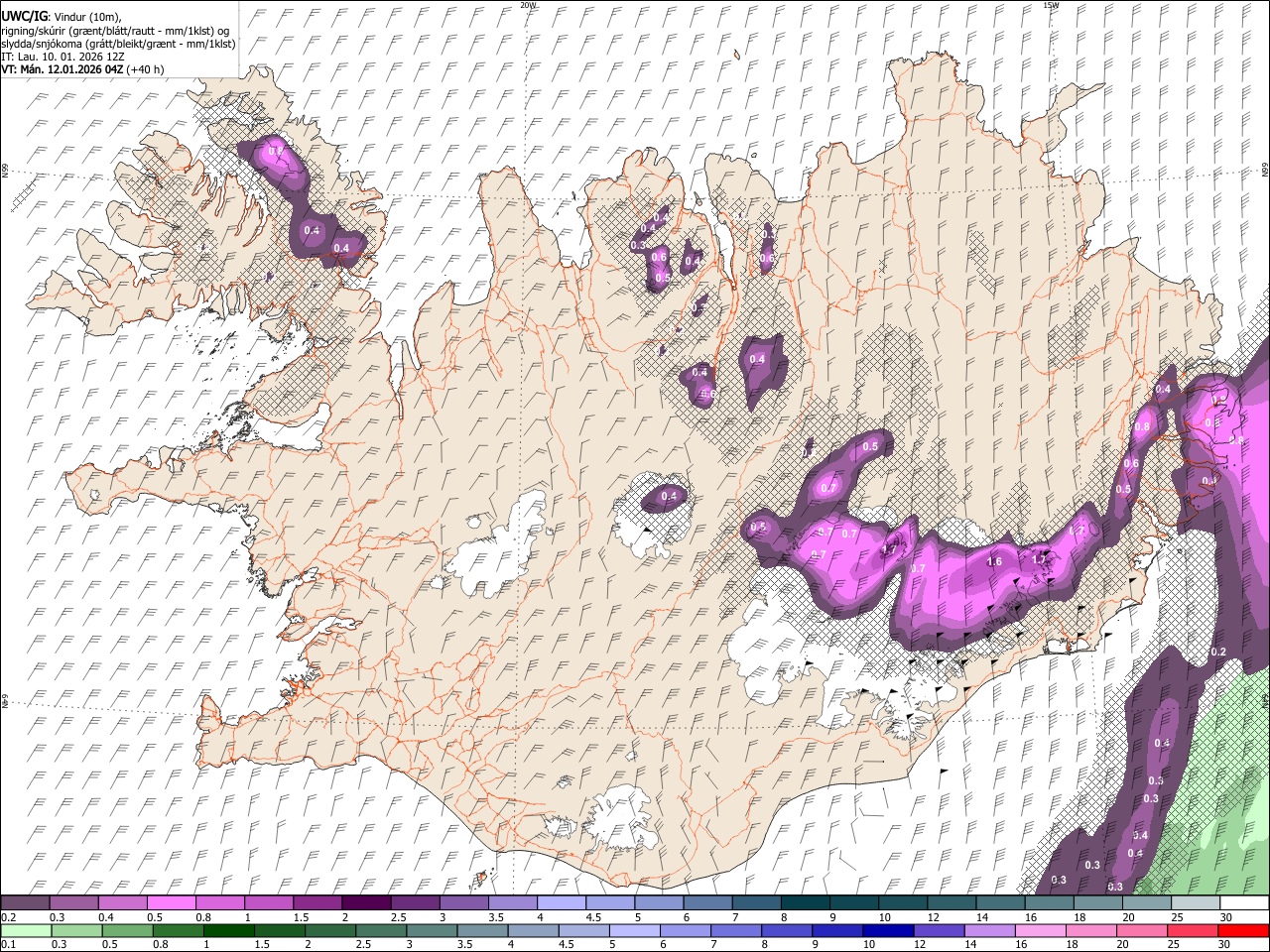Image resolution: width=1270 pixels, height=952 pixels.
Task: Click the 15W longitude label
Action: [x=1051, y=5]
